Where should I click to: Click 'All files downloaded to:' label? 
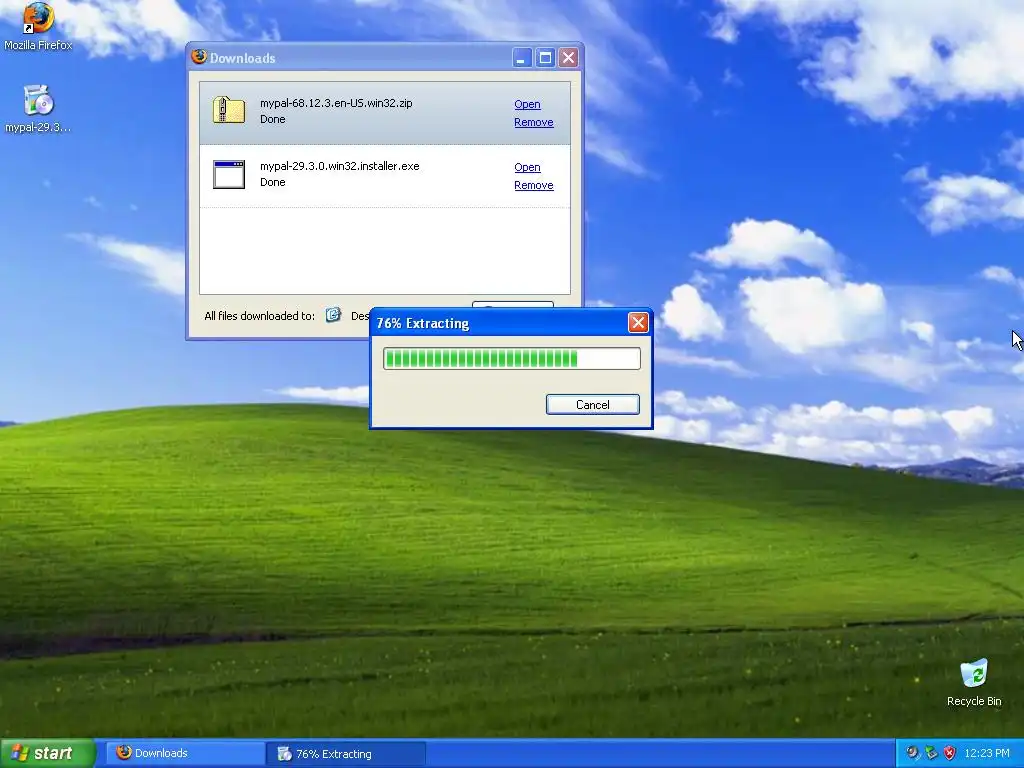[x=259, y=315]
